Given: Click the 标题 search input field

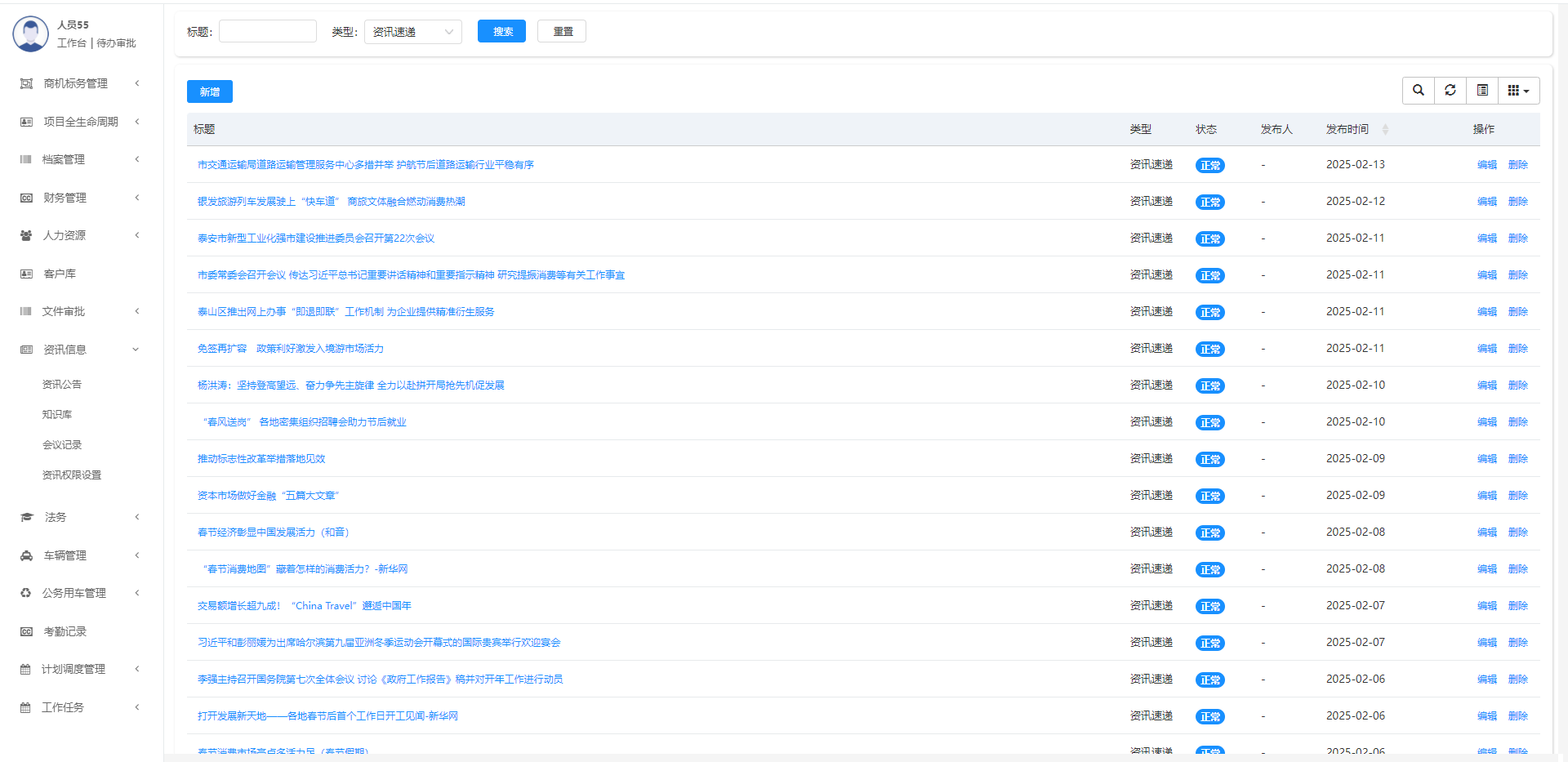Looking at the screenshot, I should pos(268,32).
